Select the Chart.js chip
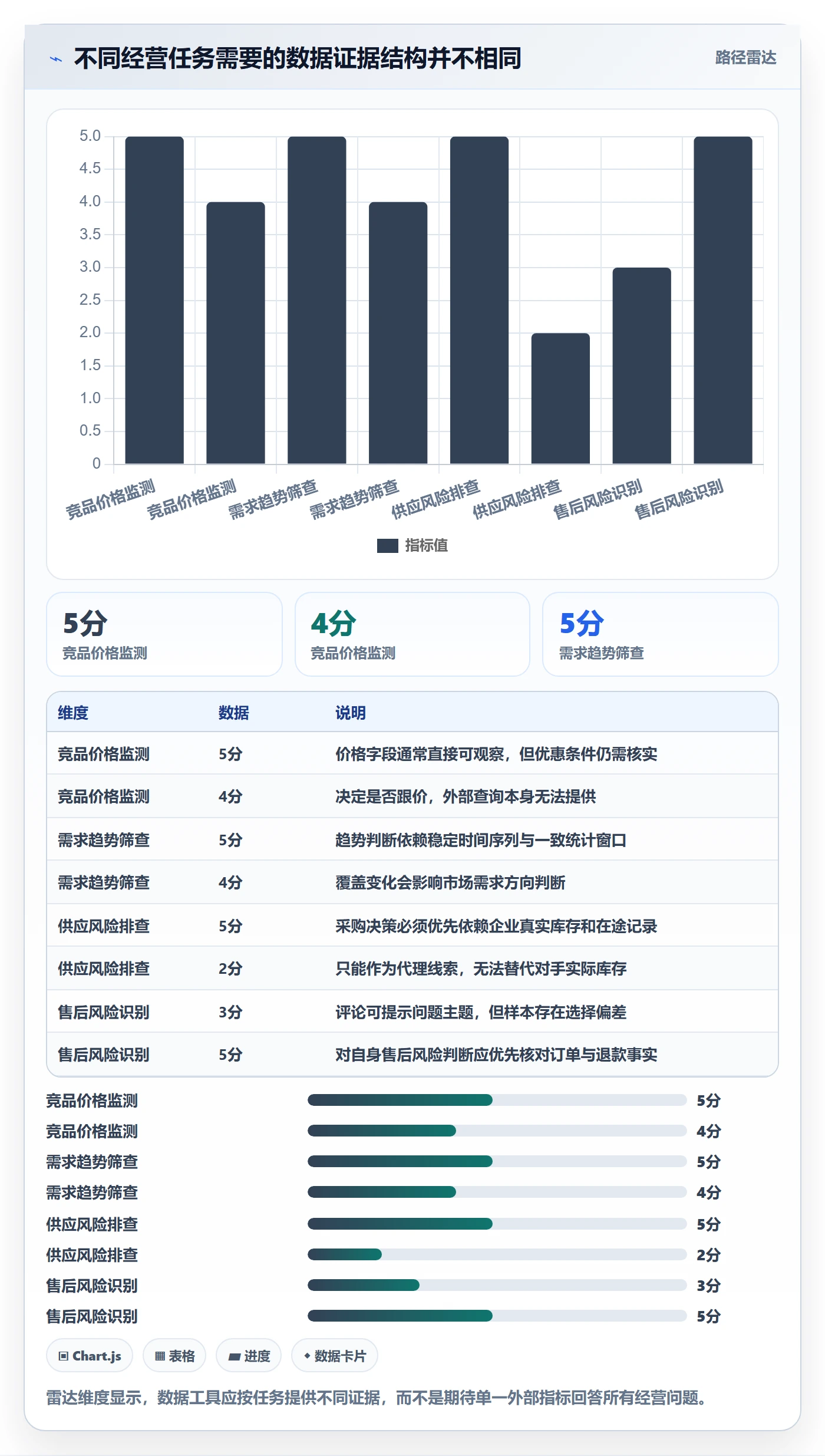Screen dimensions: 825x1456 90,1356
